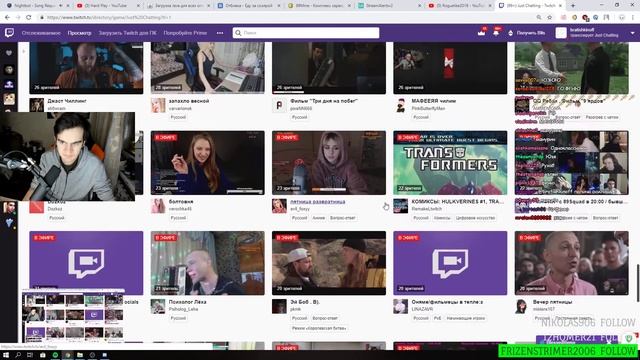Screen dimensions: 640x360
Task: Click the taskbar search magnifier icon
Action: [x=18, y=355]
